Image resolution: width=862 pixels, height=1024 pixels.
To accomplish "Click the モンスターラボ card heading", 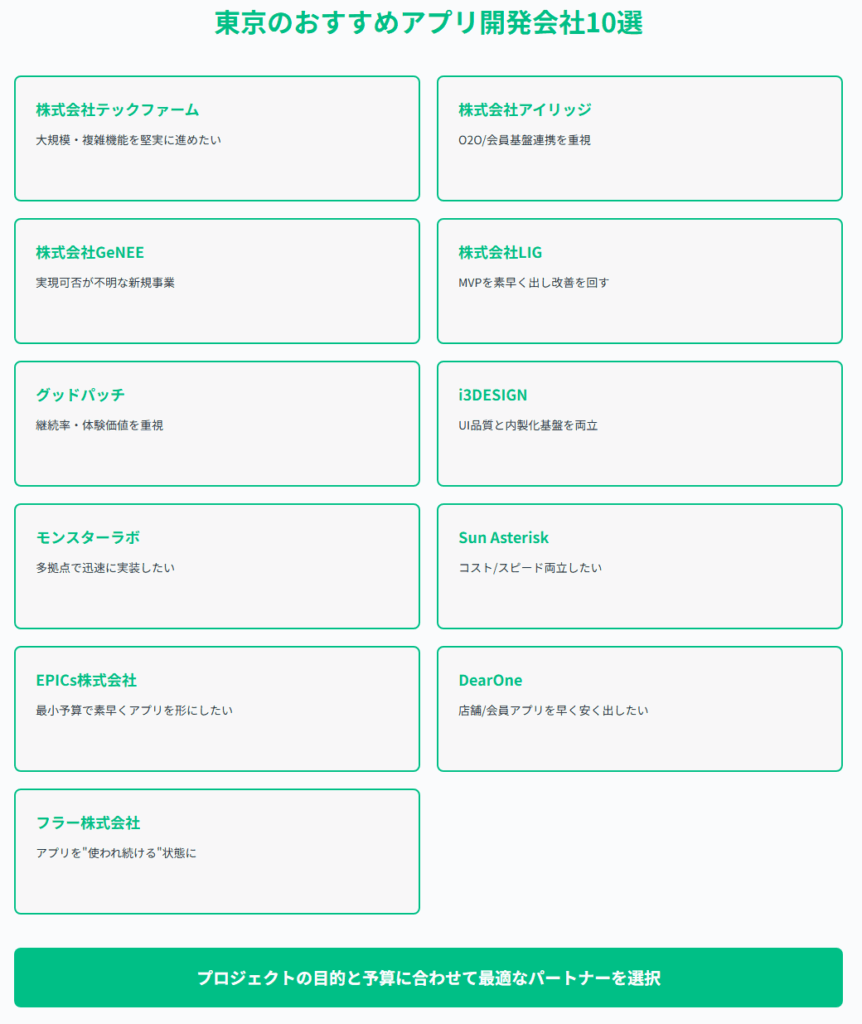I will tap(88, 538).
